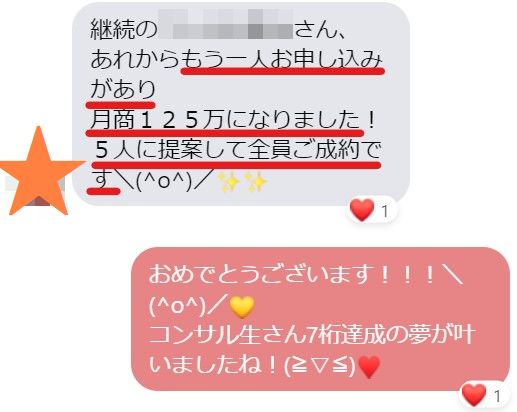Click the yellow heart emoji in the reply
This screenshot has height=412, width=517.
coord(242,307)
